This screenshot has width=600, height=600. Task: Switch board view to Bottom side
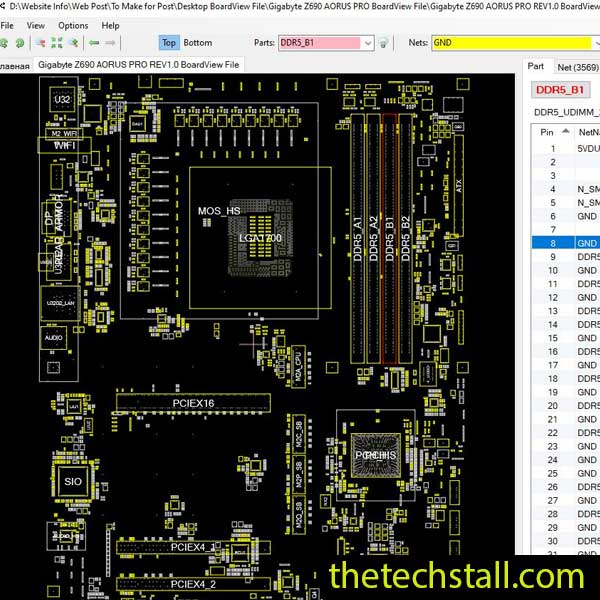[x=197, y=43]
